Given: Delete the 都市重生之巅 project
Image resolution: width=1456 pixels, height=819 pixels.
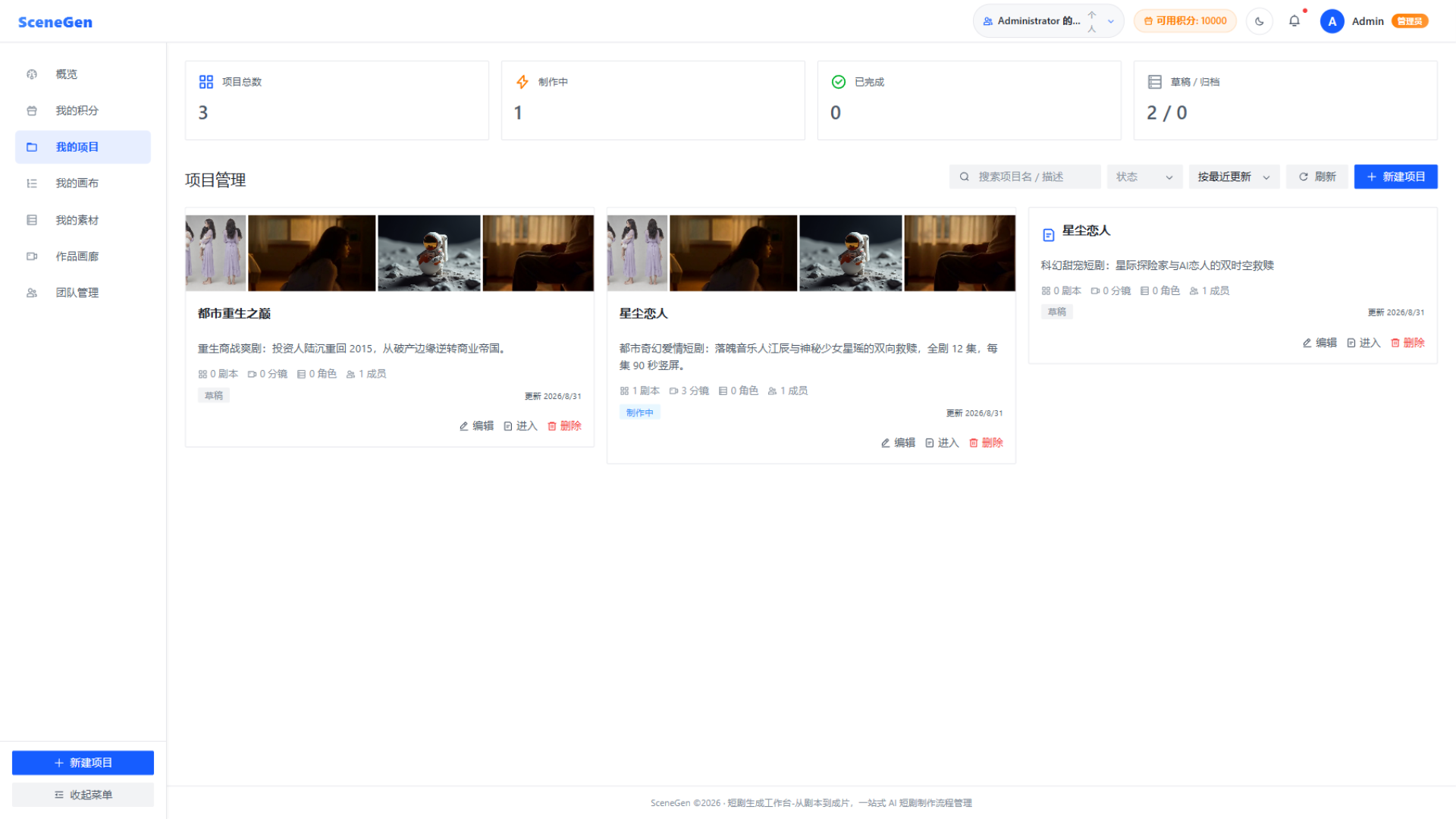Looking at the screenshot, I should click(x=564, y=426).
